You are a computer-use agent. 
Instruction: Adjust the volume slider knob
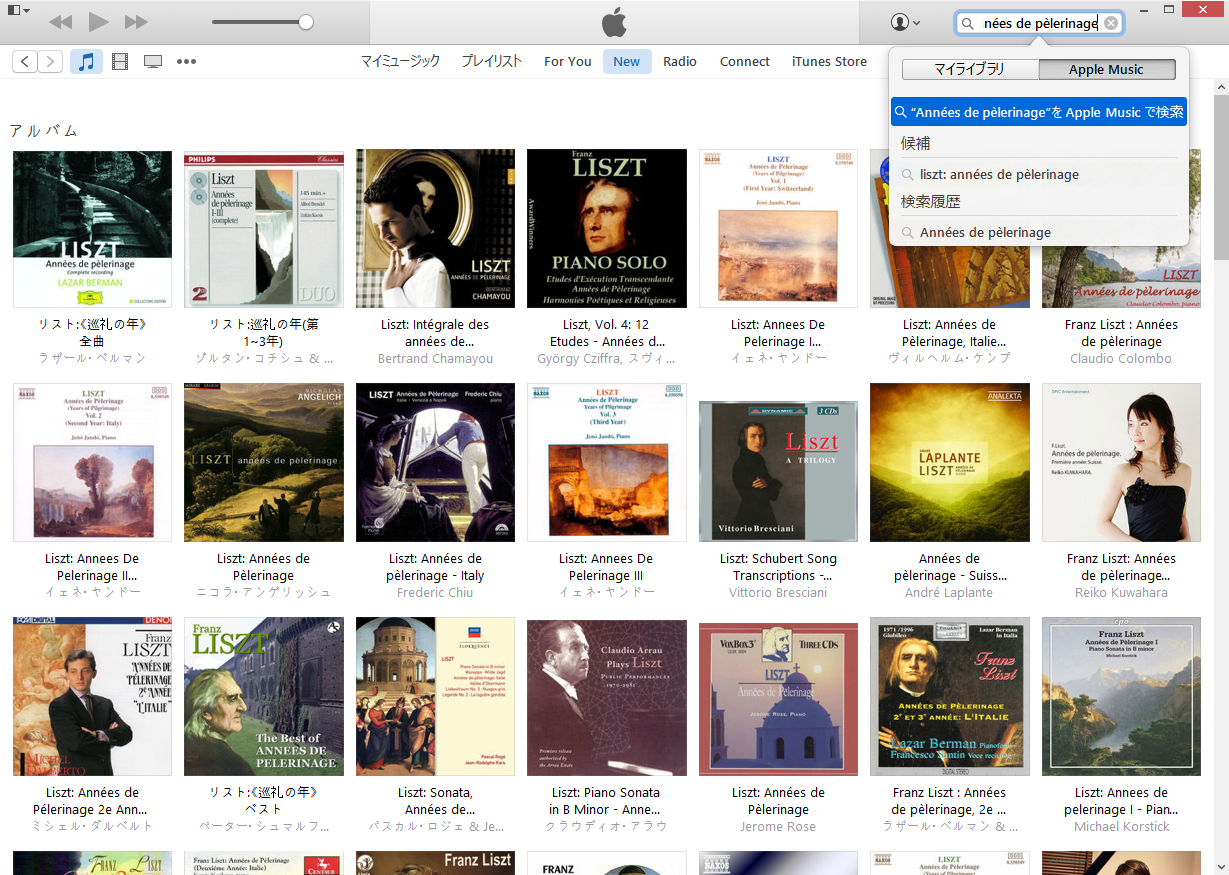pos(306,22)
